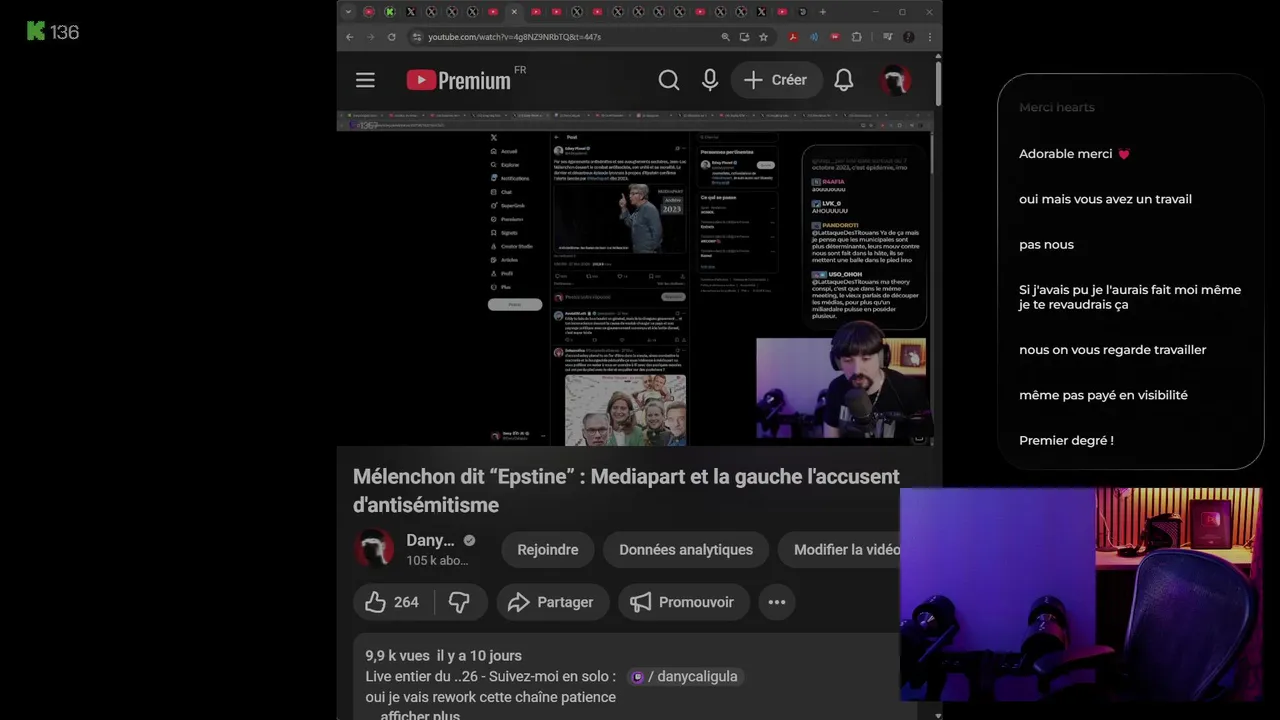Bookmark this page with star icon
This screenshot has height=720, width=1280.
764,37
